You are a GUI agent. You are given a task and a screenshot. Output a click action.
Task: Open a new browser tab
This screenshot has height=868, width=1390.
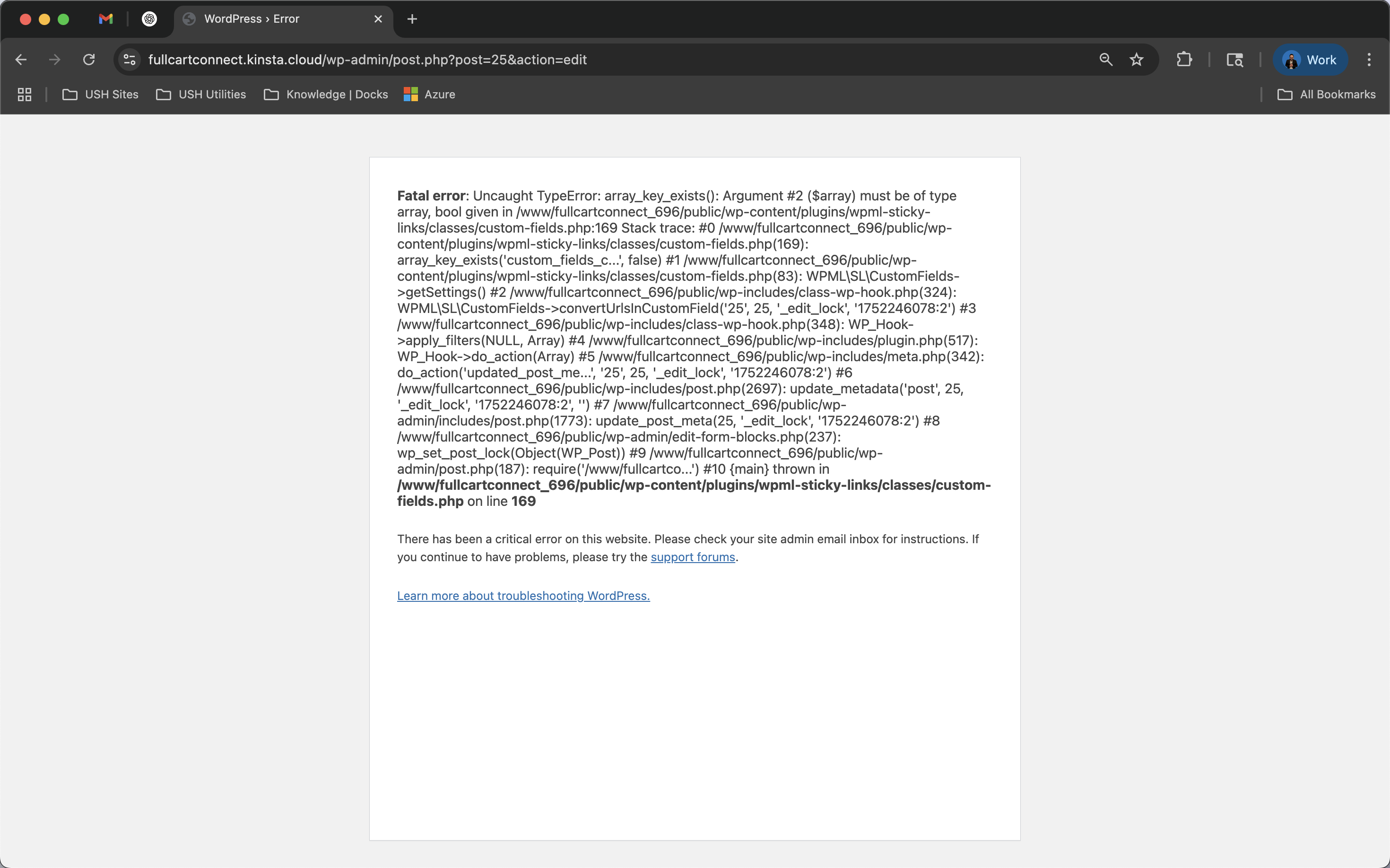[412, 19]
